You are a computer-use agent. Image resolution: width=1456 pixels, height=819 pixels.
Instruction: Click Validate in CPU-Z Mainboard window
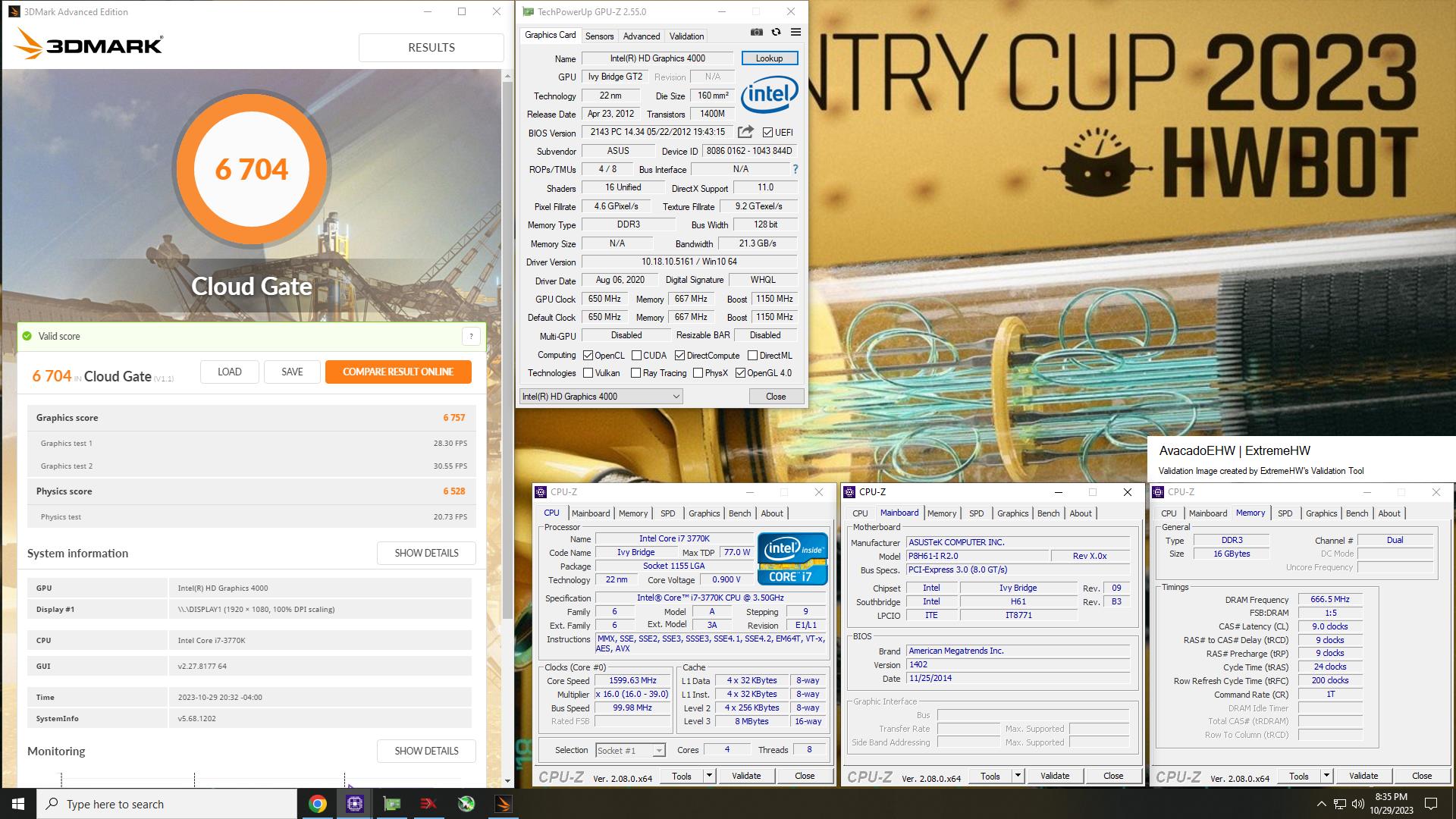tap(1055, 776)
